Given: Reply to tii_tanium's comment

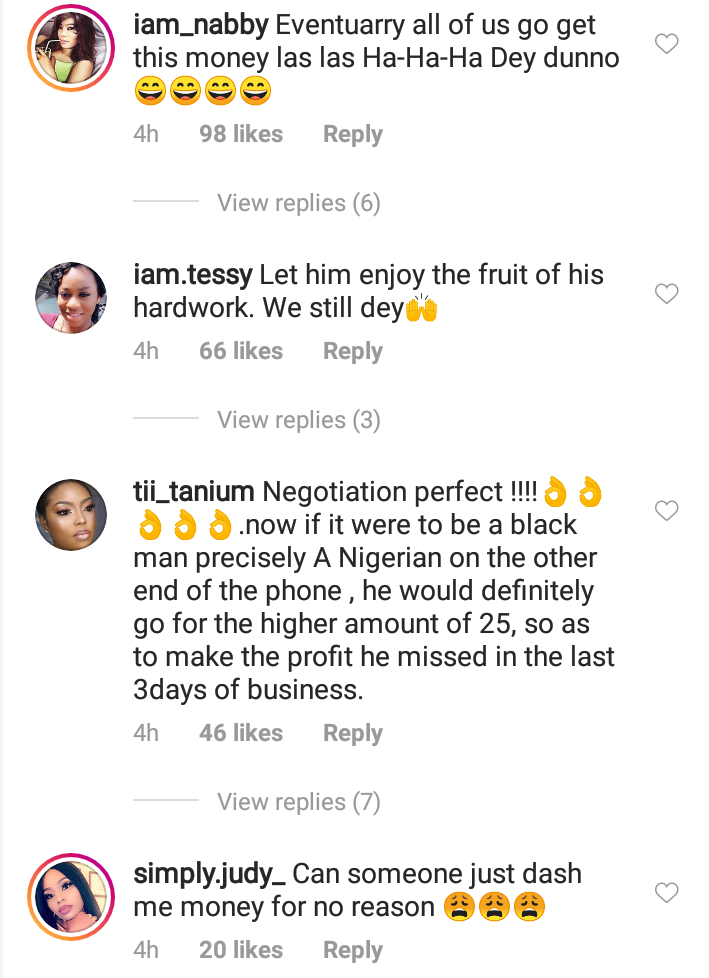Looking at the screenshot, I should [x=352, y=733].
